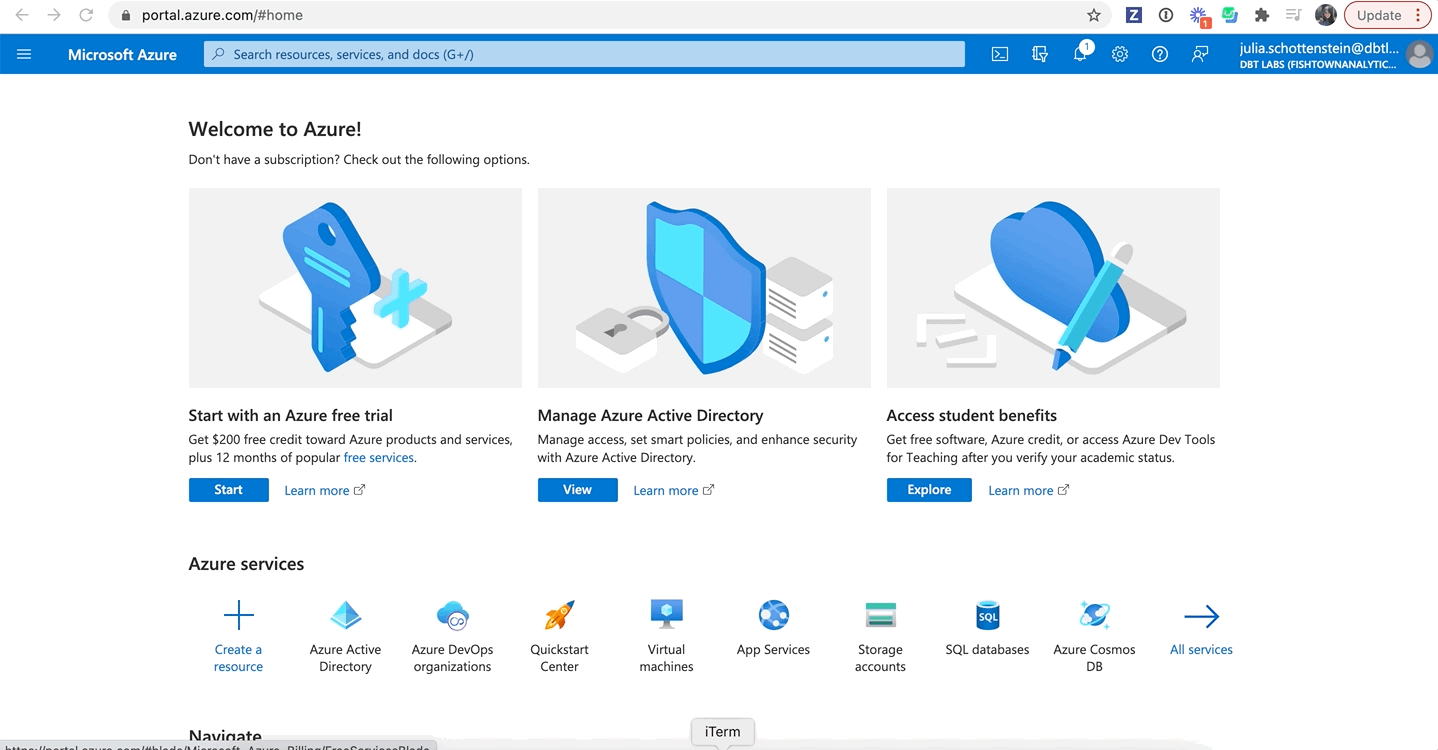Open the Help question mark icon
Screen dimensions: 1438x750
coord(1160,54)
